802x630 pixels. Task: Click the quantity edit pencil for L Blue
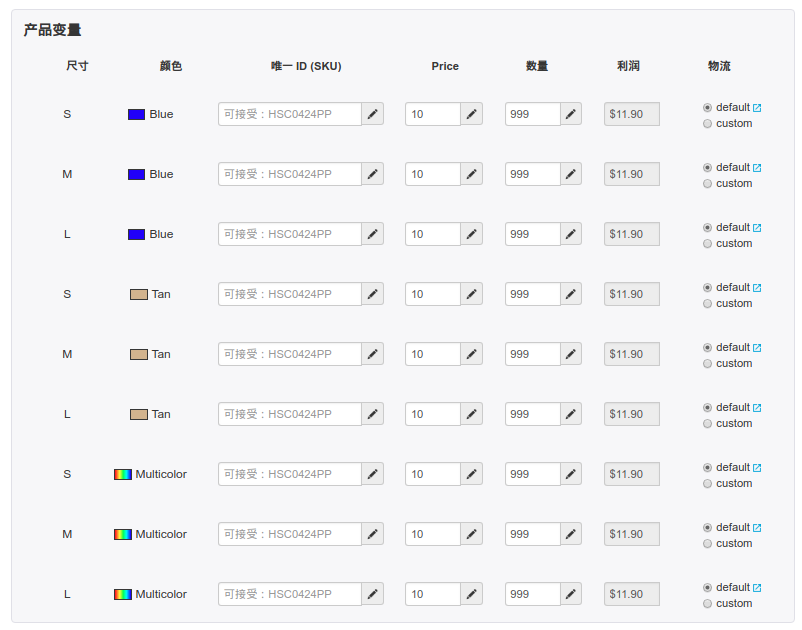coord(571,234)
